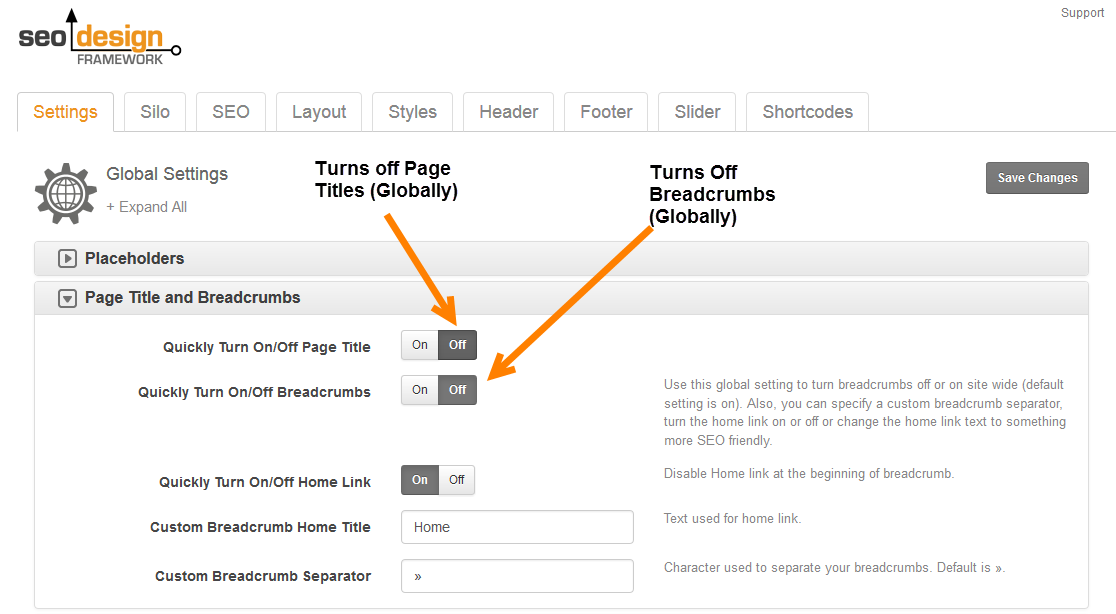This screenshot has height=614, width=1116.
Task: Focus the Custom Breadcrumb Home Title field
Action: [x=517, y=527]
